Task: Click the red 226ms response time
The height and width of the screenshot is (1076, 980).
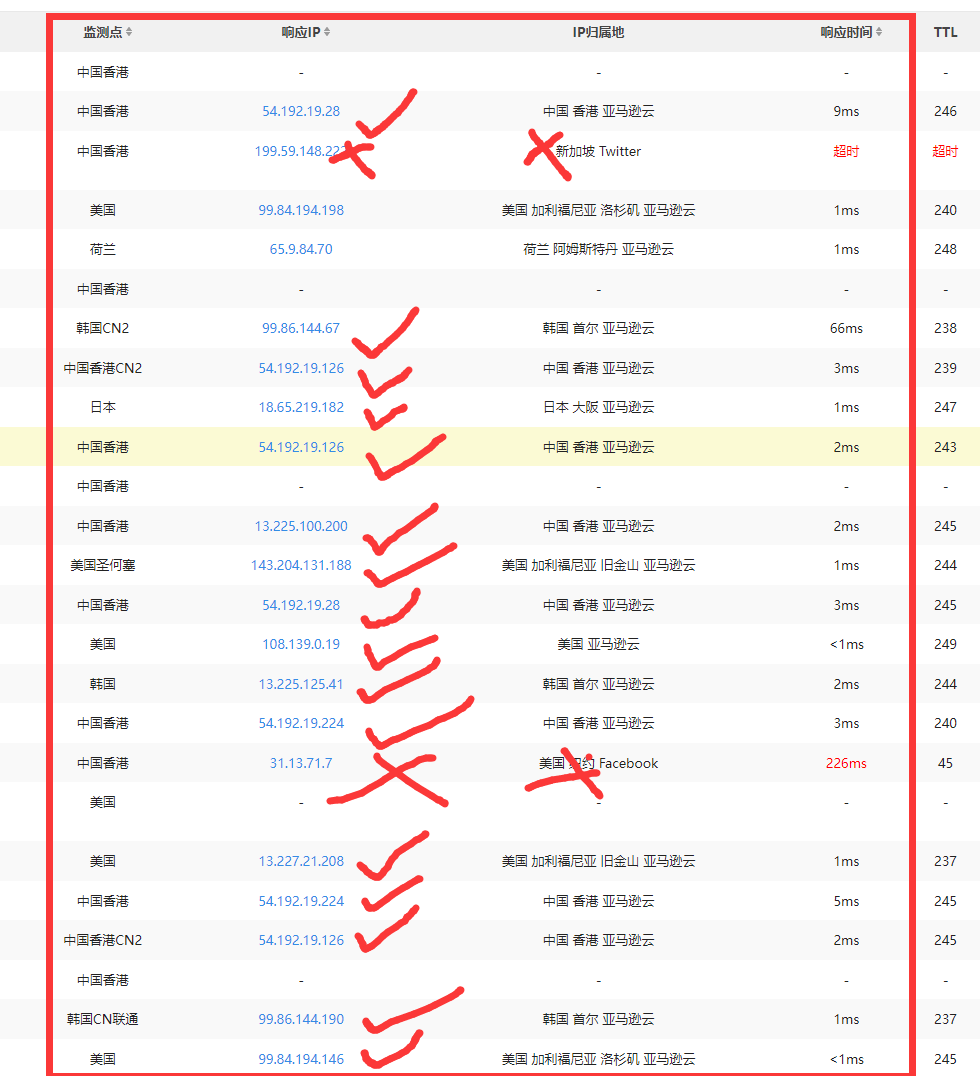Action: pyautogui.click(x=846, y=763)
